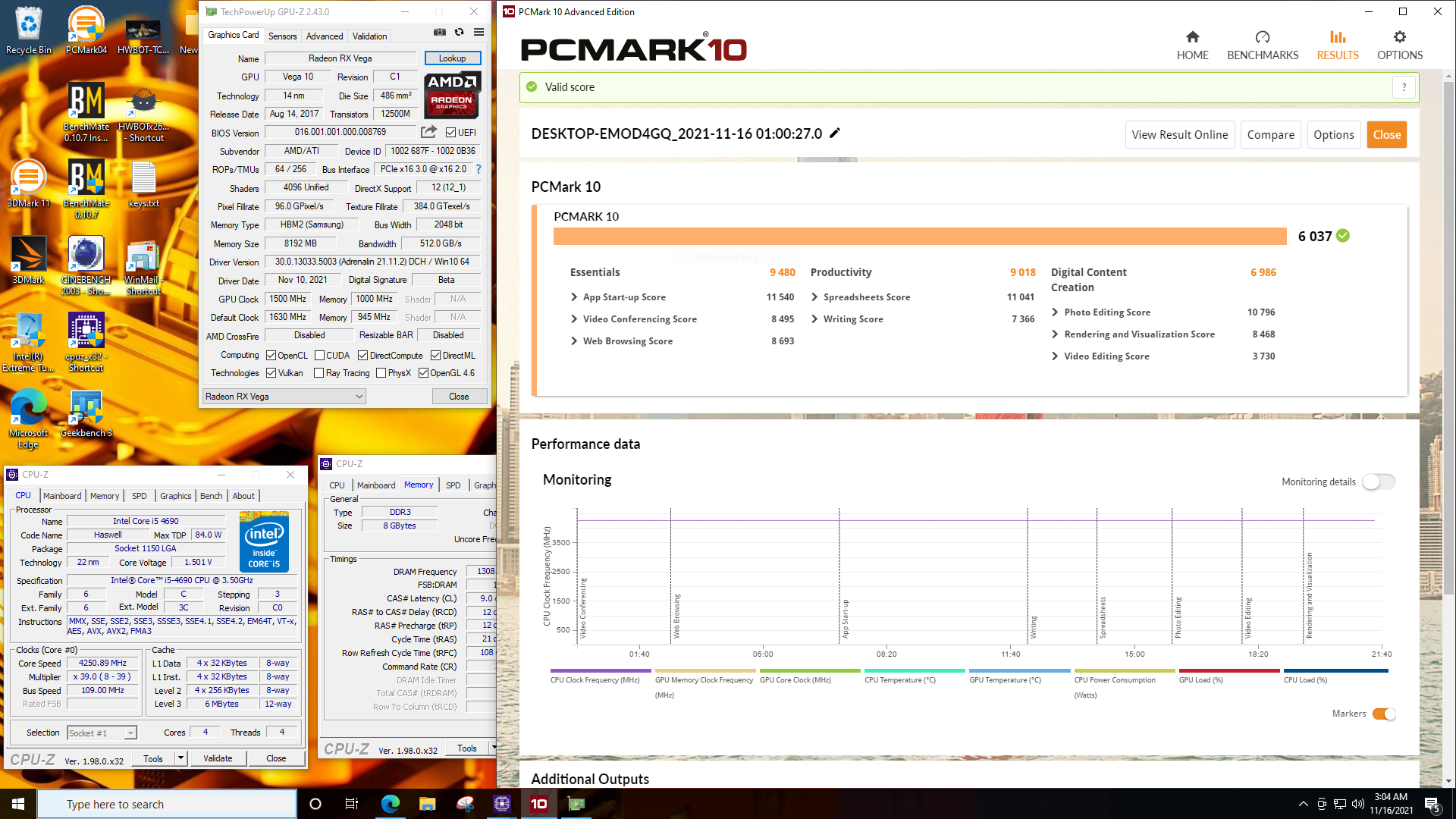Click the GPU Load legend swatch
This screenshot has width=1456, height=819.
[x=1229, y=670]
